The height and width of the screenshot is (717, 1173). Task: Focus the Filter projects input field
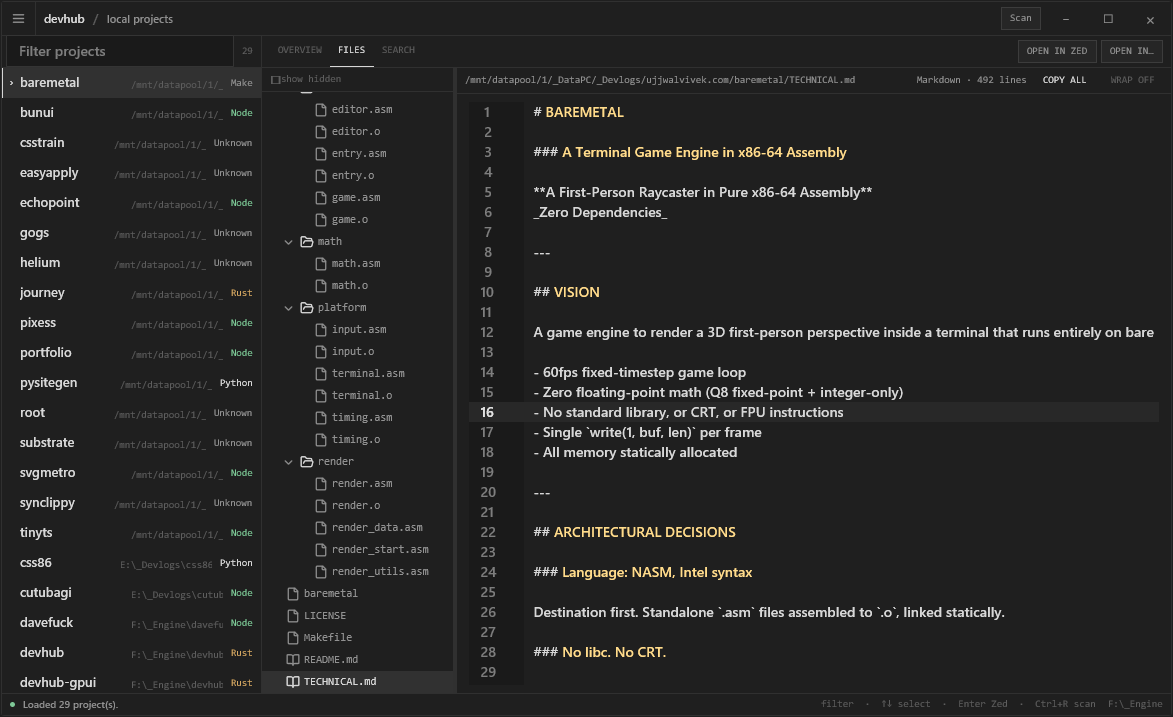tap(120, 52)
